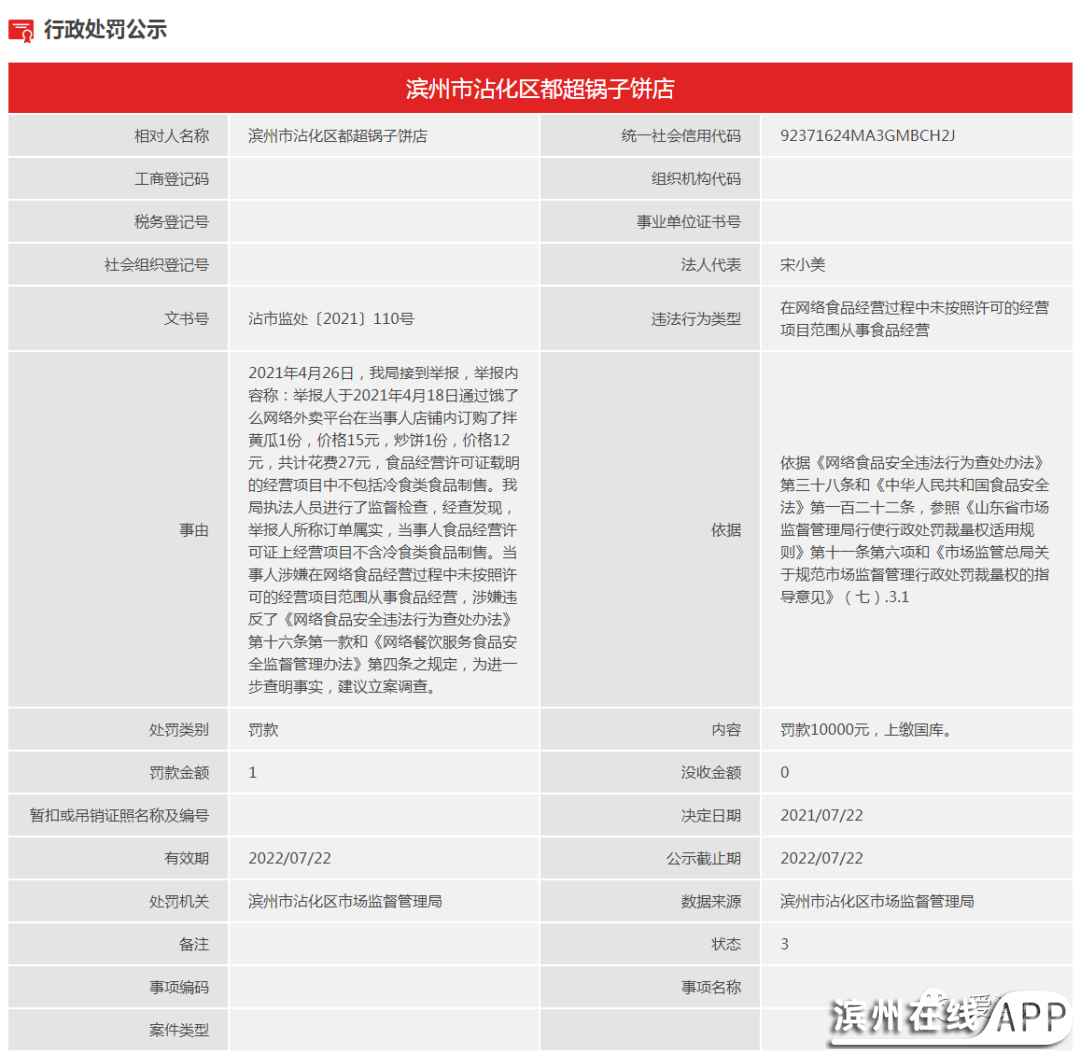Click the penalty content 罚款10000元，上缴国库。
This screenshot has width=1080, height=1054.
(865, 730)
